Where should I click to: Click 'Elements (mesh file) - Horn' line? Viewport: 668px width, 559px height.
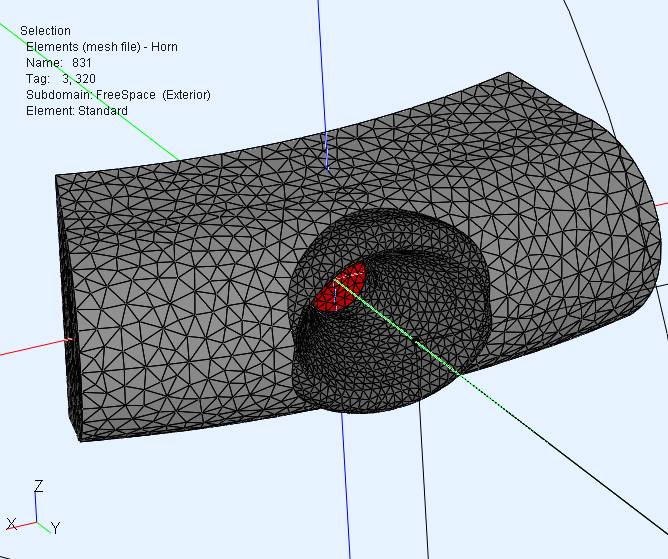click(102, 46)
